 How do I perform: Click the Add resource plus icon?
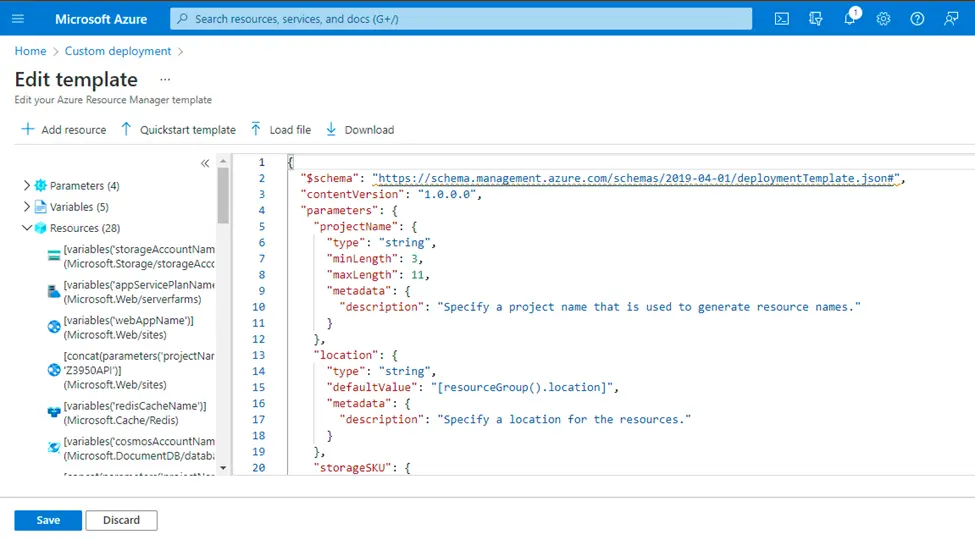coord(27,129)
